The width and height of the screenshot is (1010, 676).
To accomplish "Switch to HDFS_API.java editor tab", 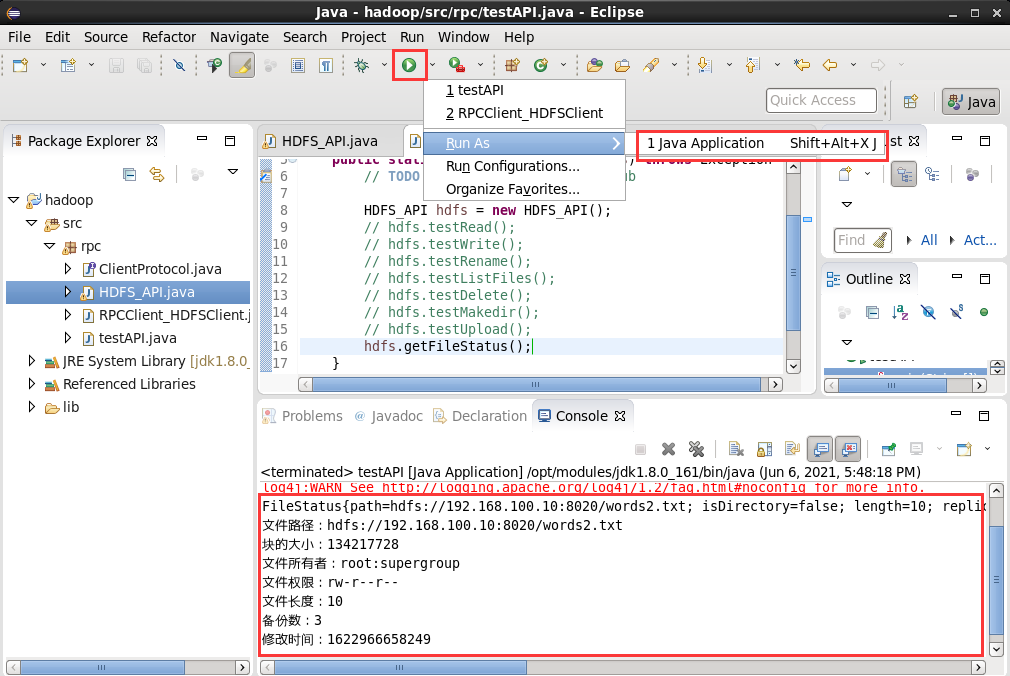I will pyautogui.click(x=329, y=141).
